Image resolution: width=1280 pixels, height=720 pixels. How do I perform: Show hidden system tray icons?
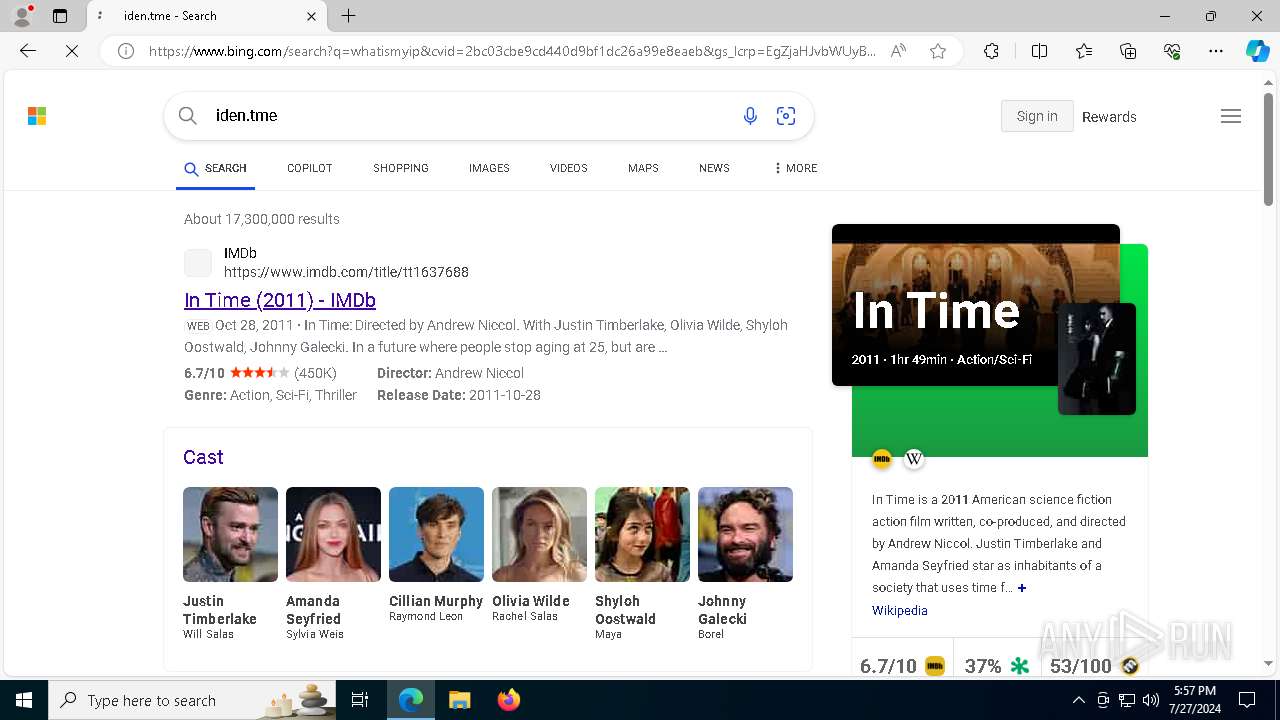tap(1078, 700)
